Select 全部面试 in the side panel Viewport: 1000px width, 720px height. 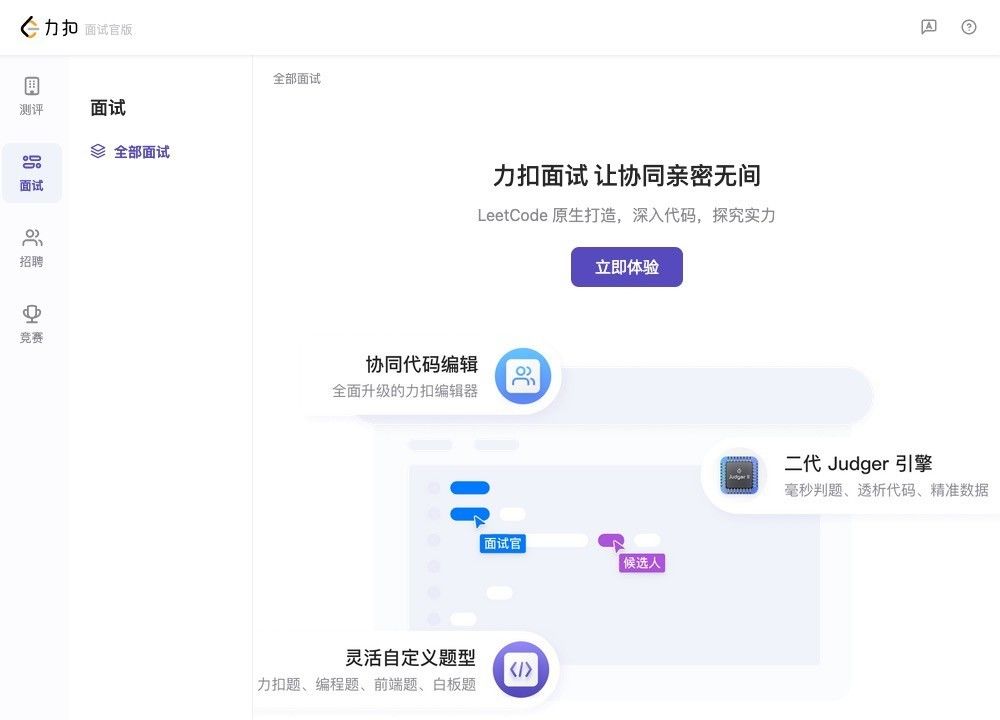coord(141,152)
